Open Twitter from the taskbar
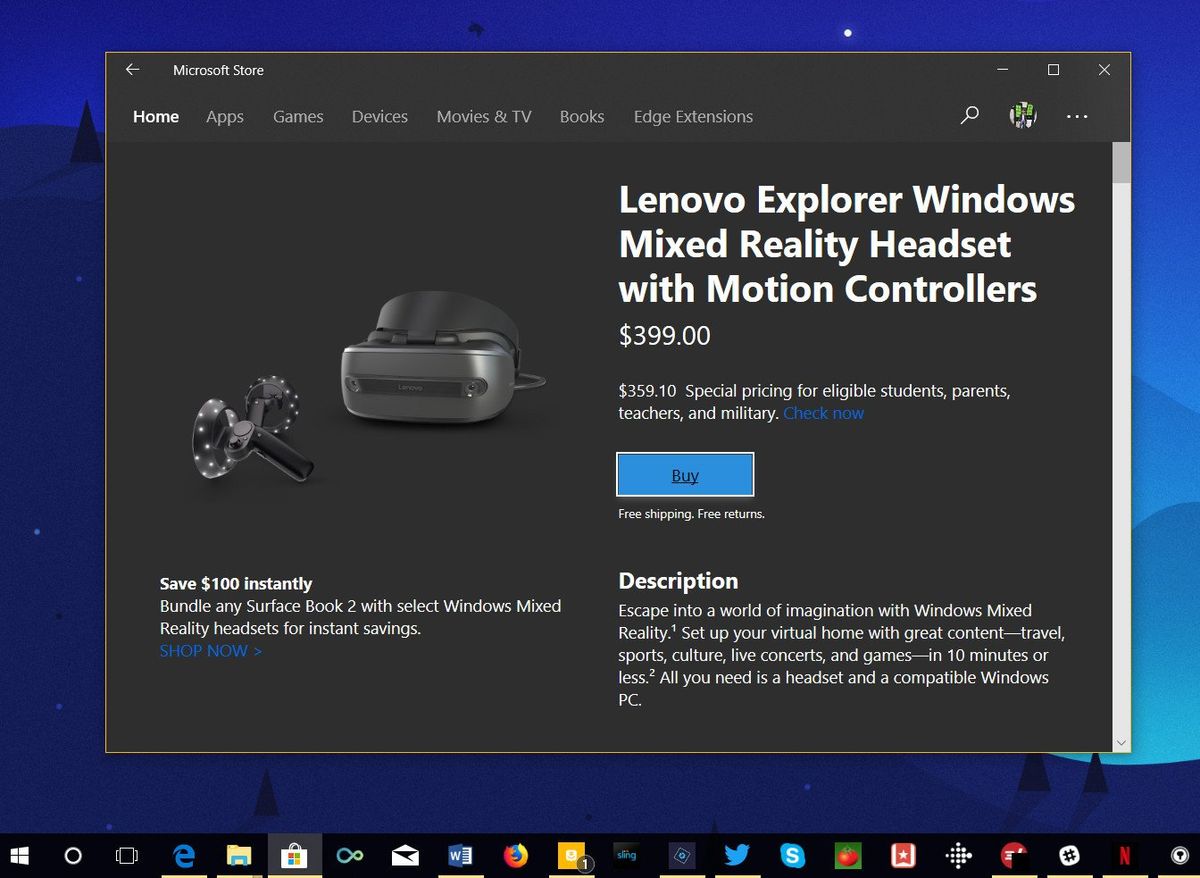 [x=737, y=855]
